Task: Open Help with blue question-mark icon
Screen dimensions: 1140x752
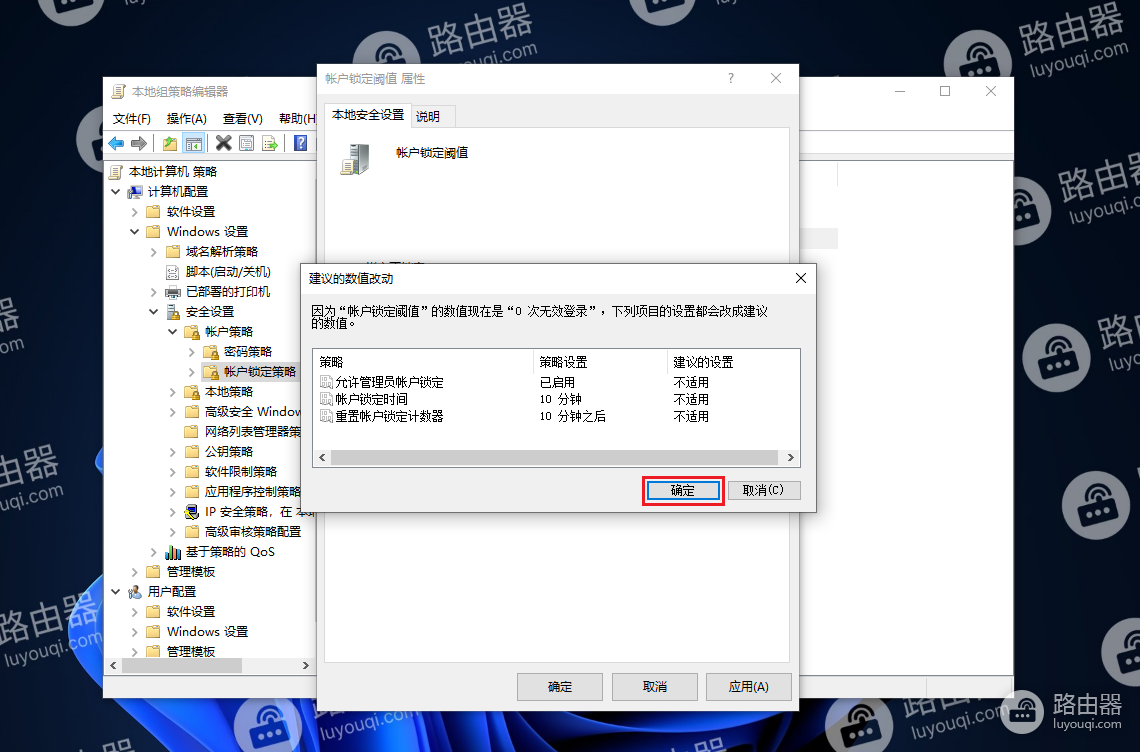Action: tap(300, 143)
